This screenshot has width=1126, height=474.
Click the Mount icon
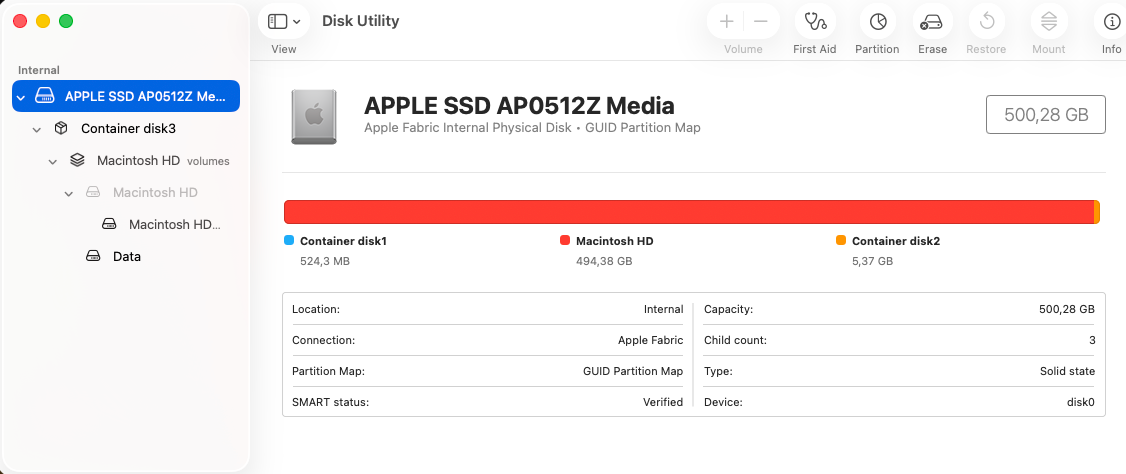pyautogui.click(x=1048, y=22)
